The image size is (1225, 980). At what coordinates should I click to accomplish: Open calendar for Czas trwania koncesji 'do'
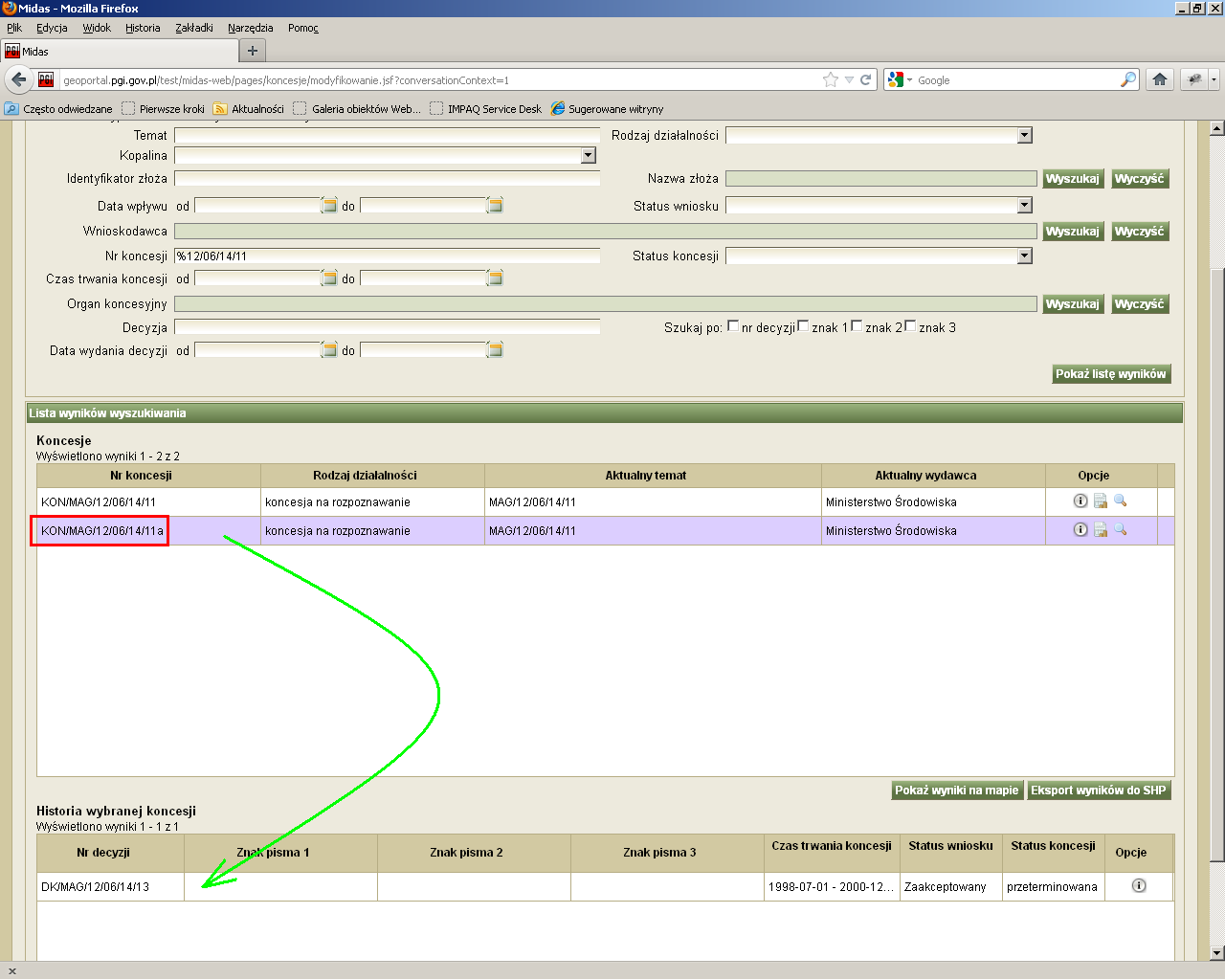coord(495,278)
